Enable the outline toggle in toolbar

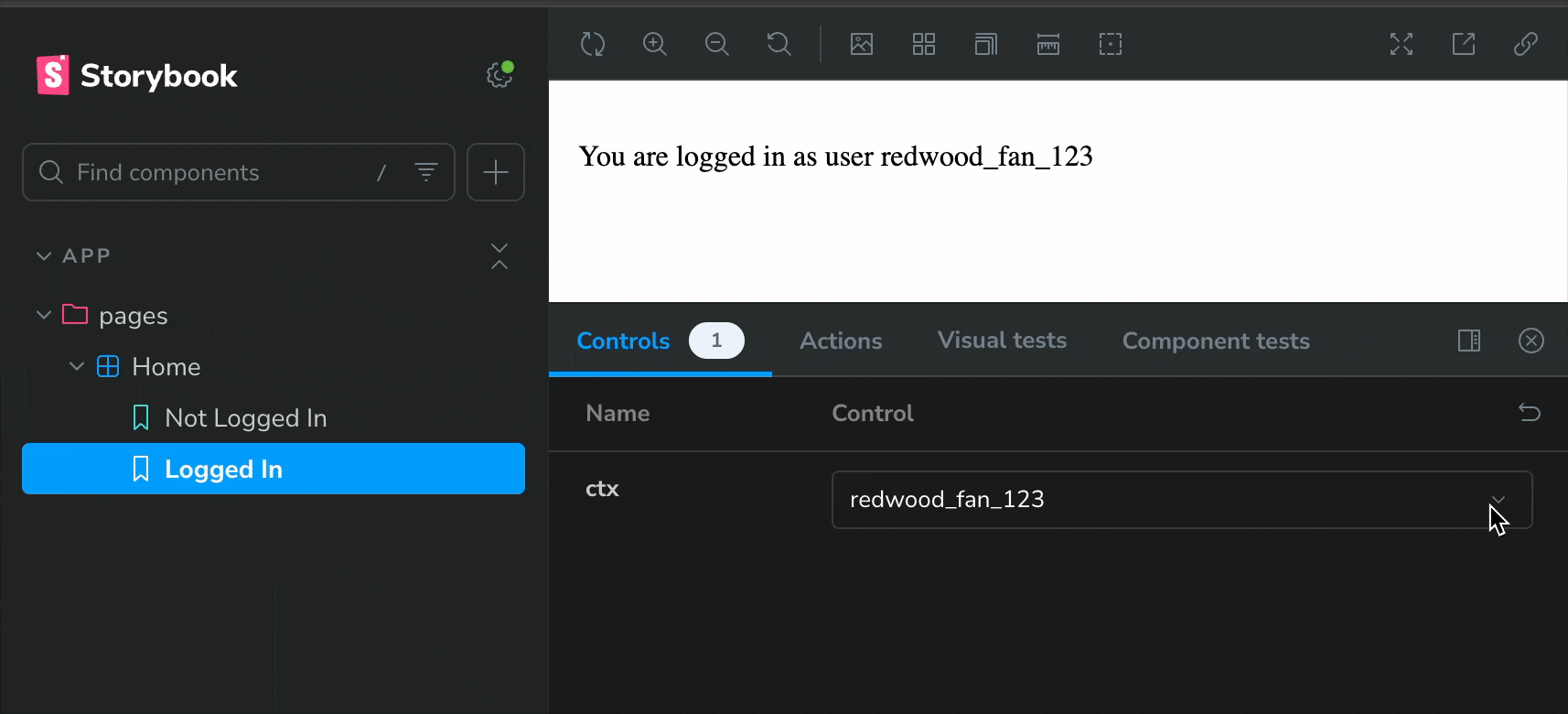[x=1111, y=44]
